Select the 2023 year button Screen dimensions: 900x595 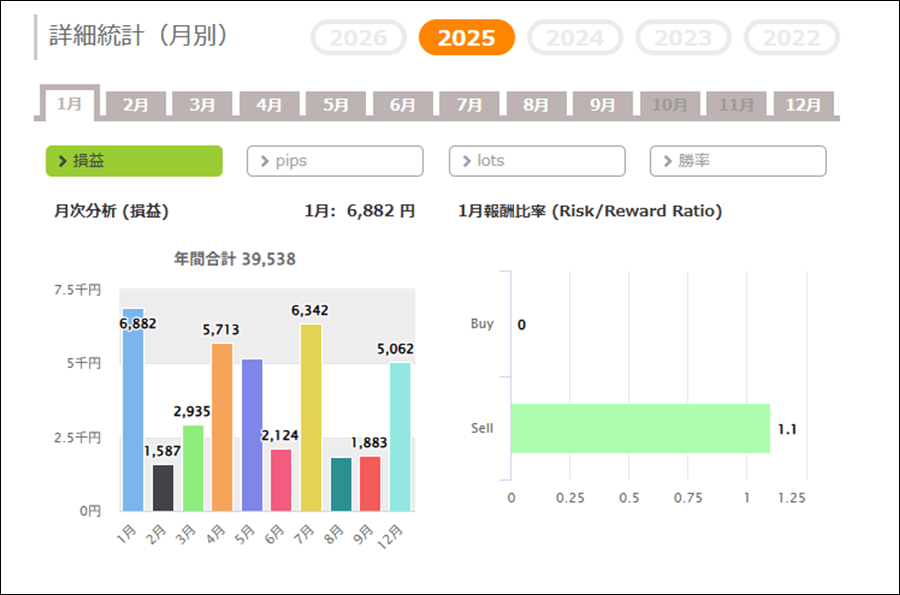(683, 38)
